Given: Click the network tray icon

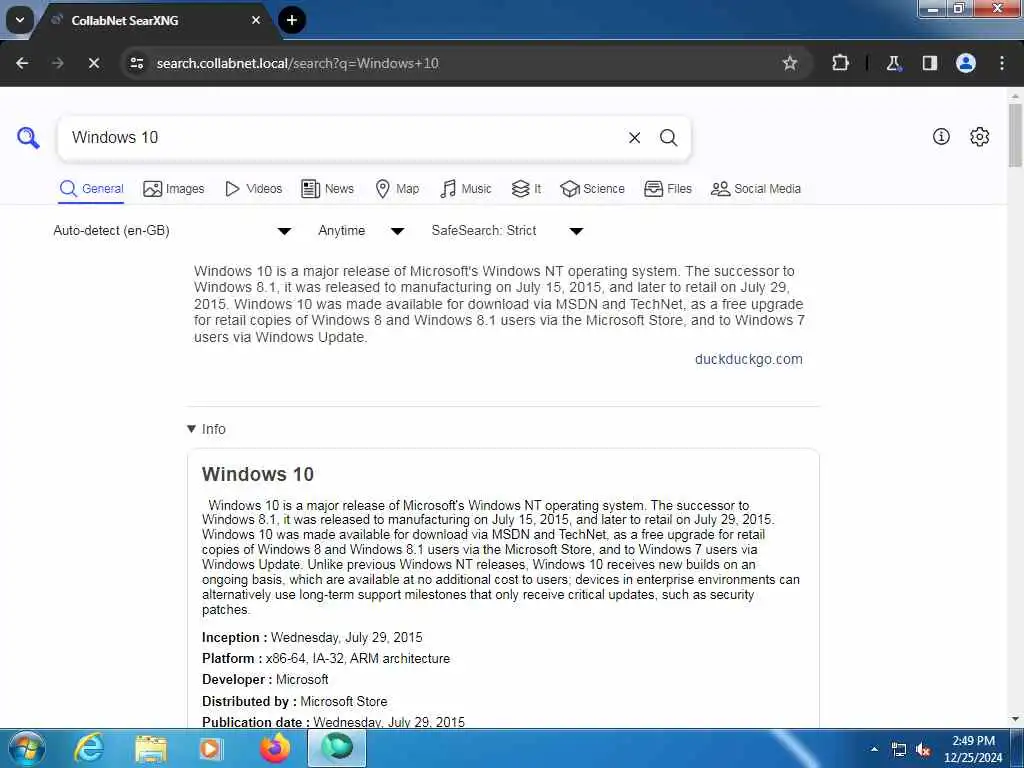Looking at the screenshot, I should click(899, 750).
